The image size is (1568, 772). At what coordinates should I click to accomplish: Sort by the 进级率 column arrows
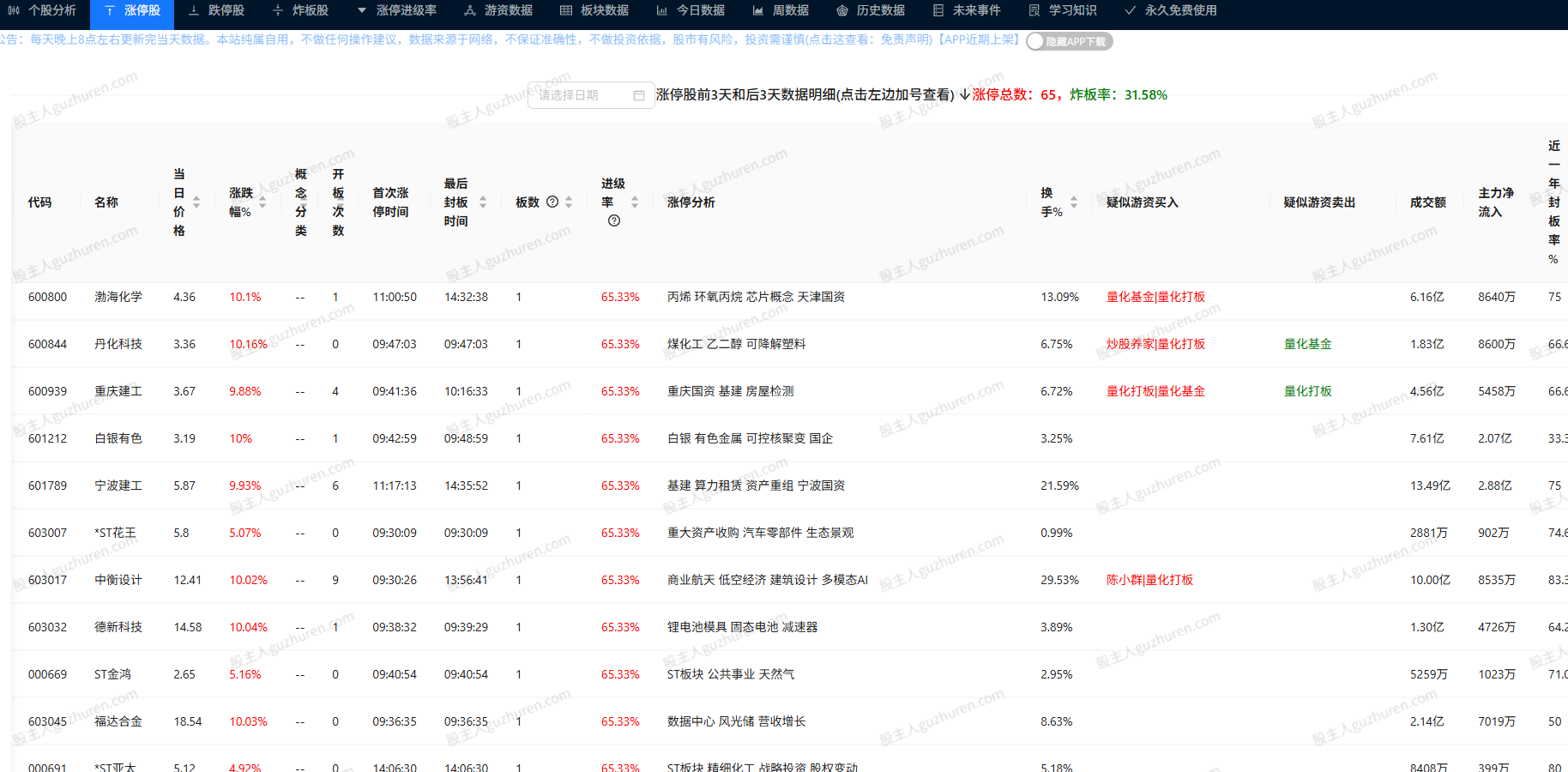(635, 202)
